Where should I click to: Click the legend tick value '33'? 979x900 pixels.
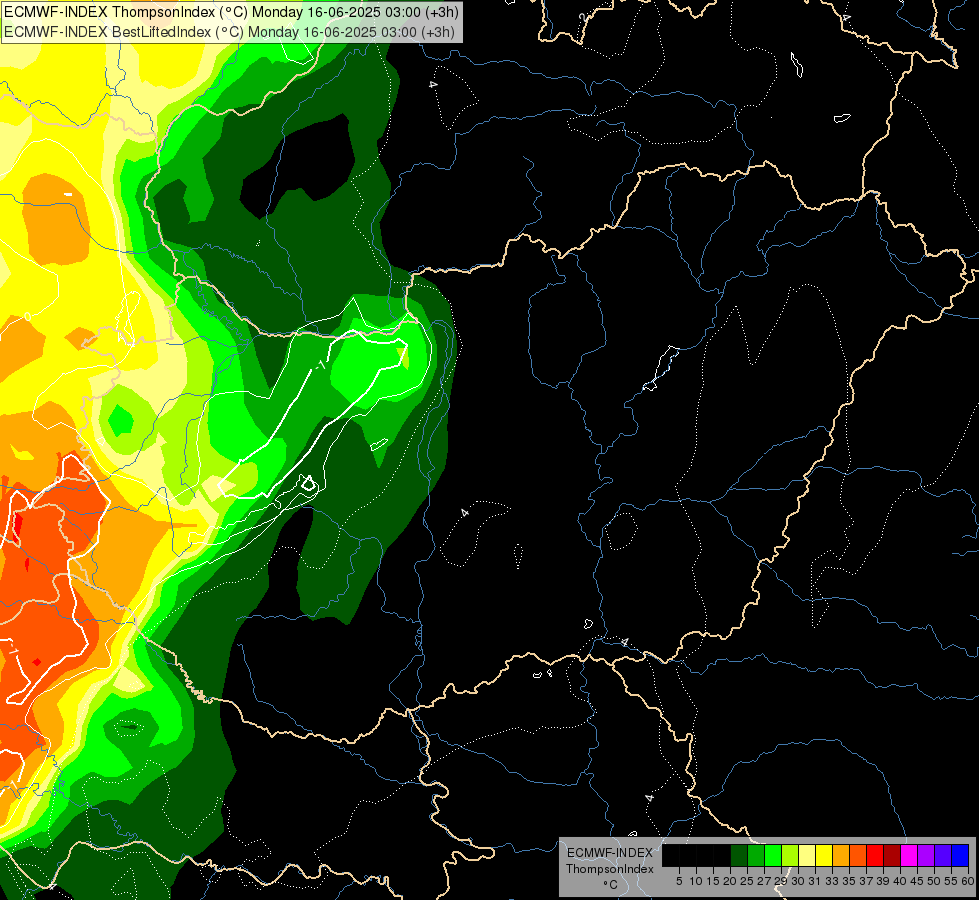point(832,881)
